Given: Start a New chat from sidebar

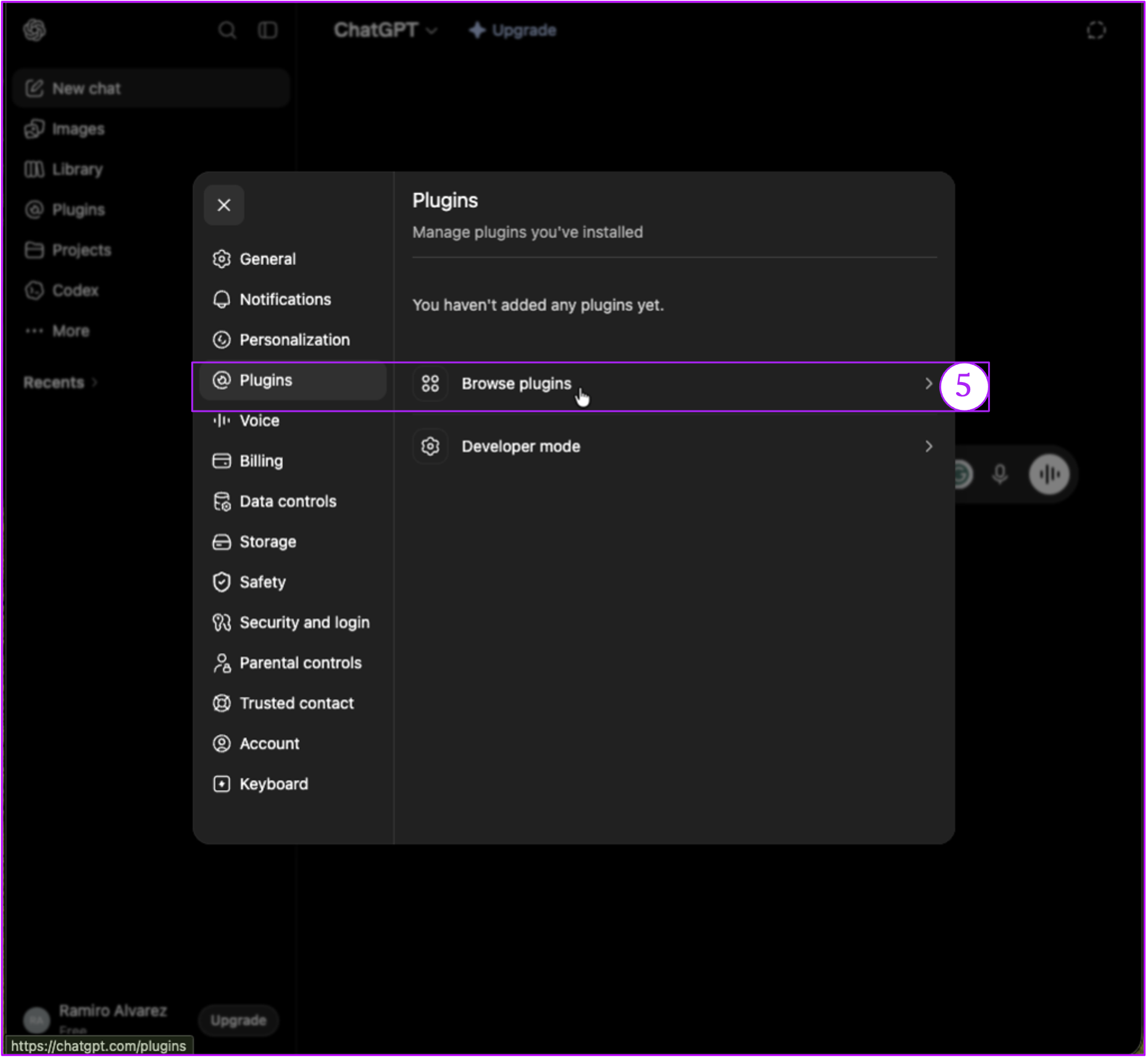Looking at the screenshot, I should [x=151, y=88].
